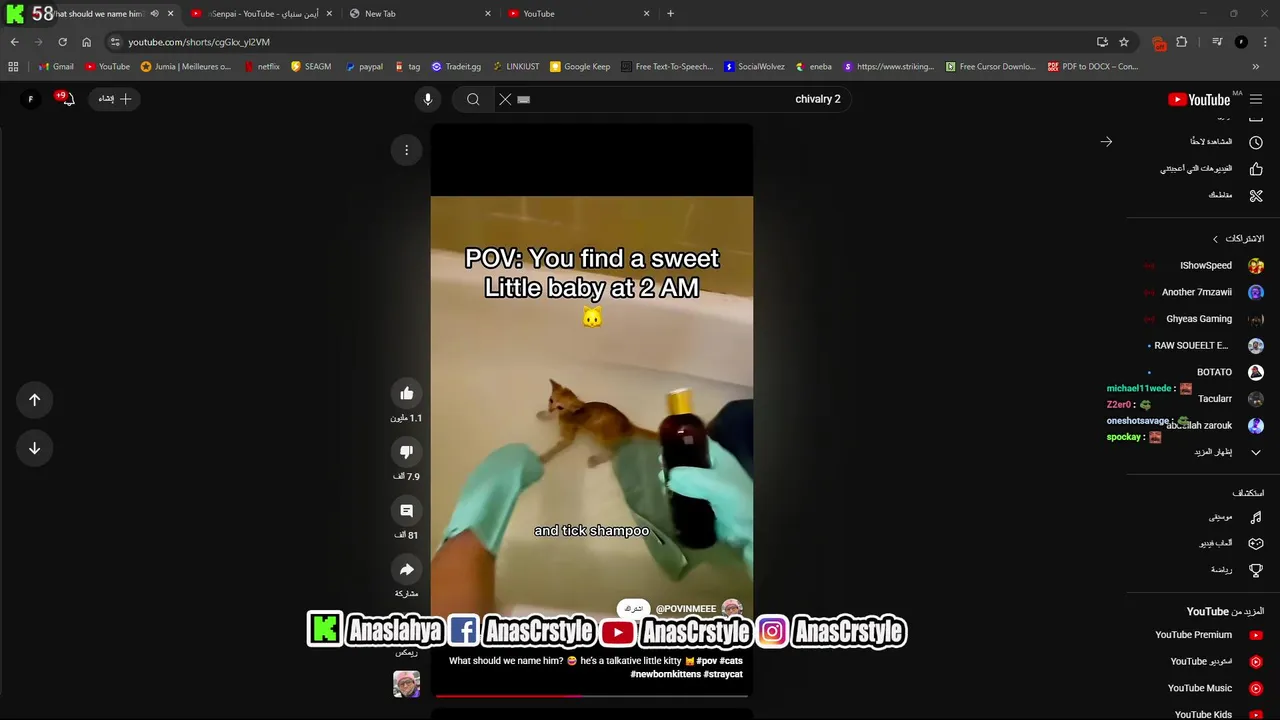Switch to the New Tab tab

point(420,13)
